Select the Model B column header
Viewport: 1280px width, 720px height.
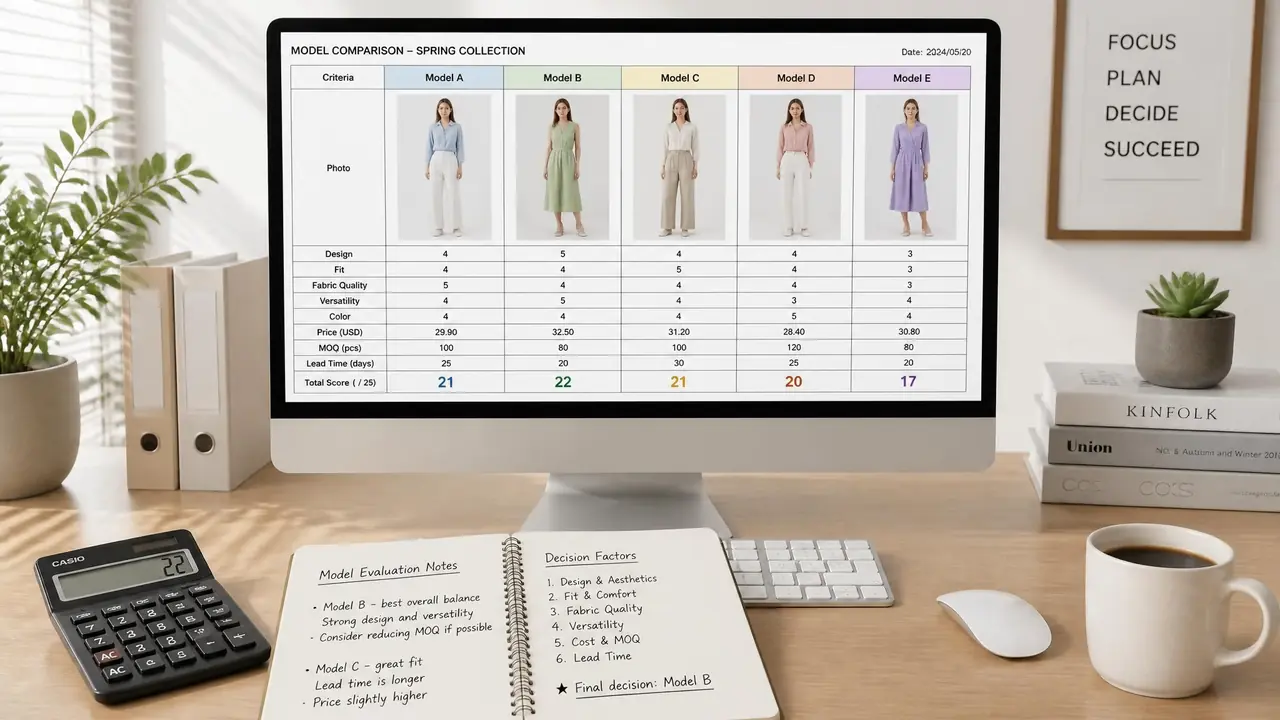(562, 78)
